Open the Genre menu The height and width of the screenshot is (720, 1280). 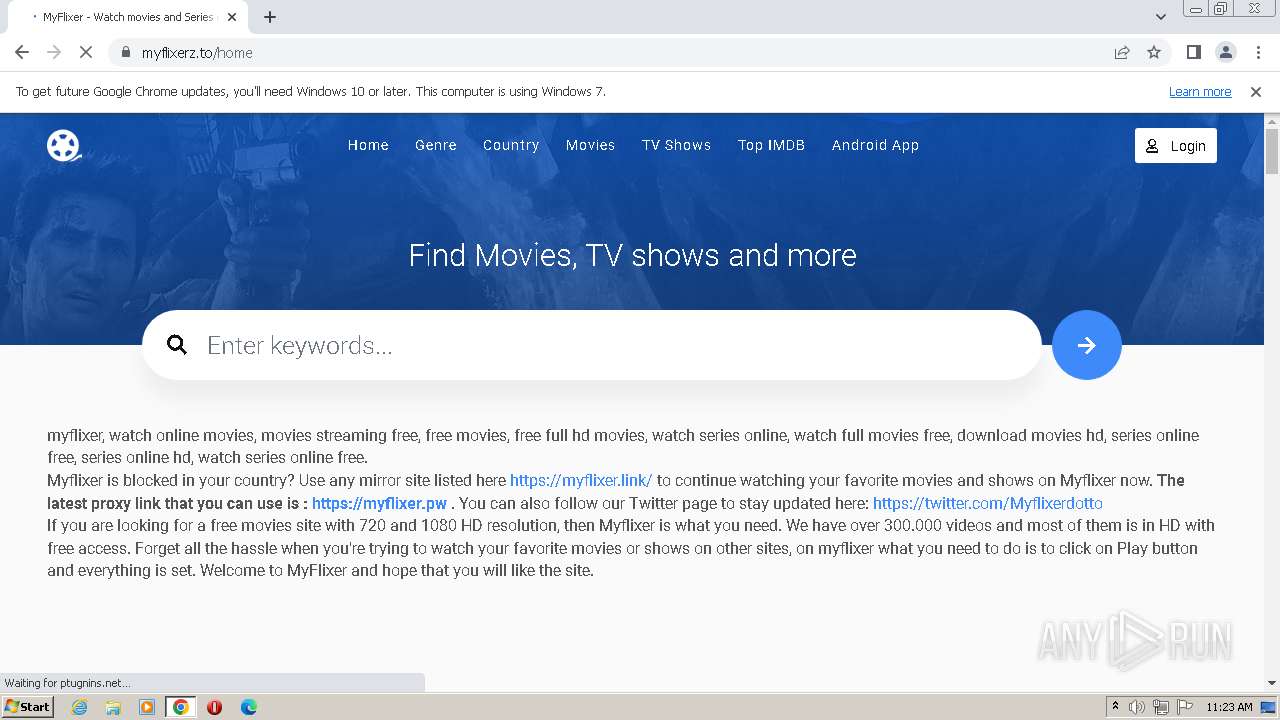coord(436,145)
